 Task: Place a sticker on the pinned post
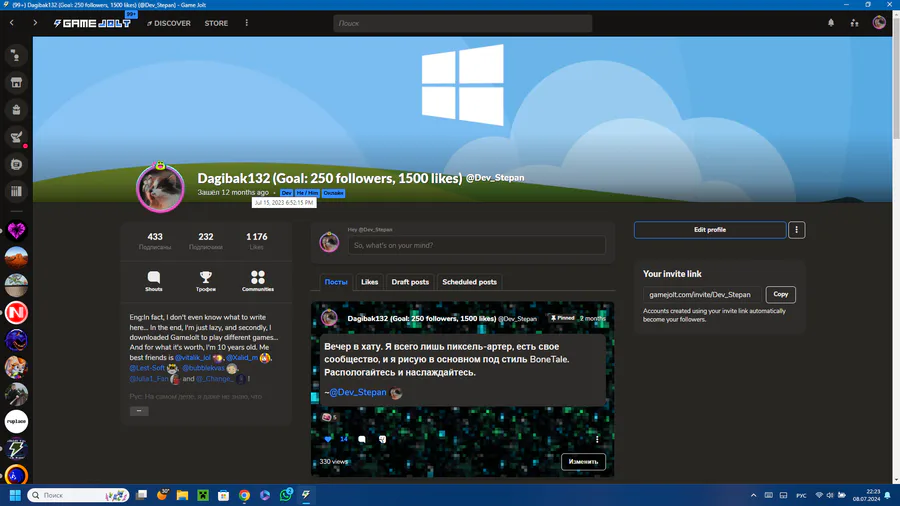tap(383, 439)
